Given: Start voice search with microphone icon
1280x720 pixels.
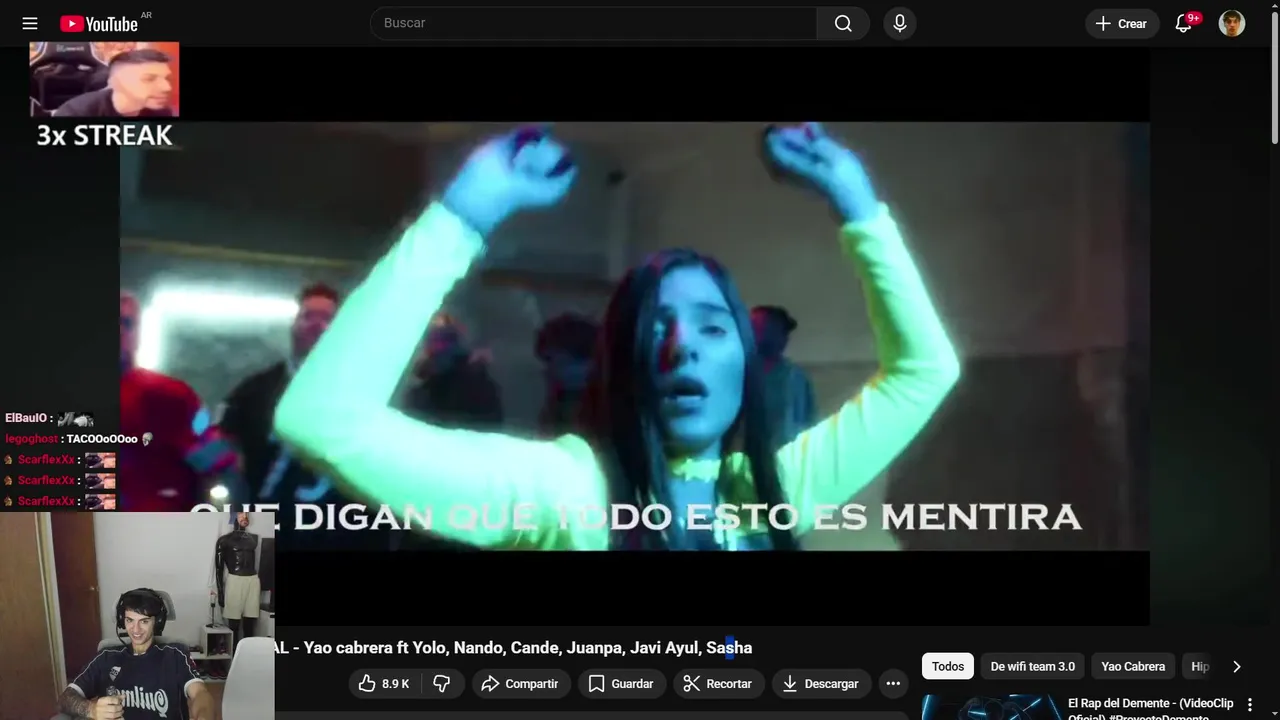Looking at the screenshot, I should (900, 23).
